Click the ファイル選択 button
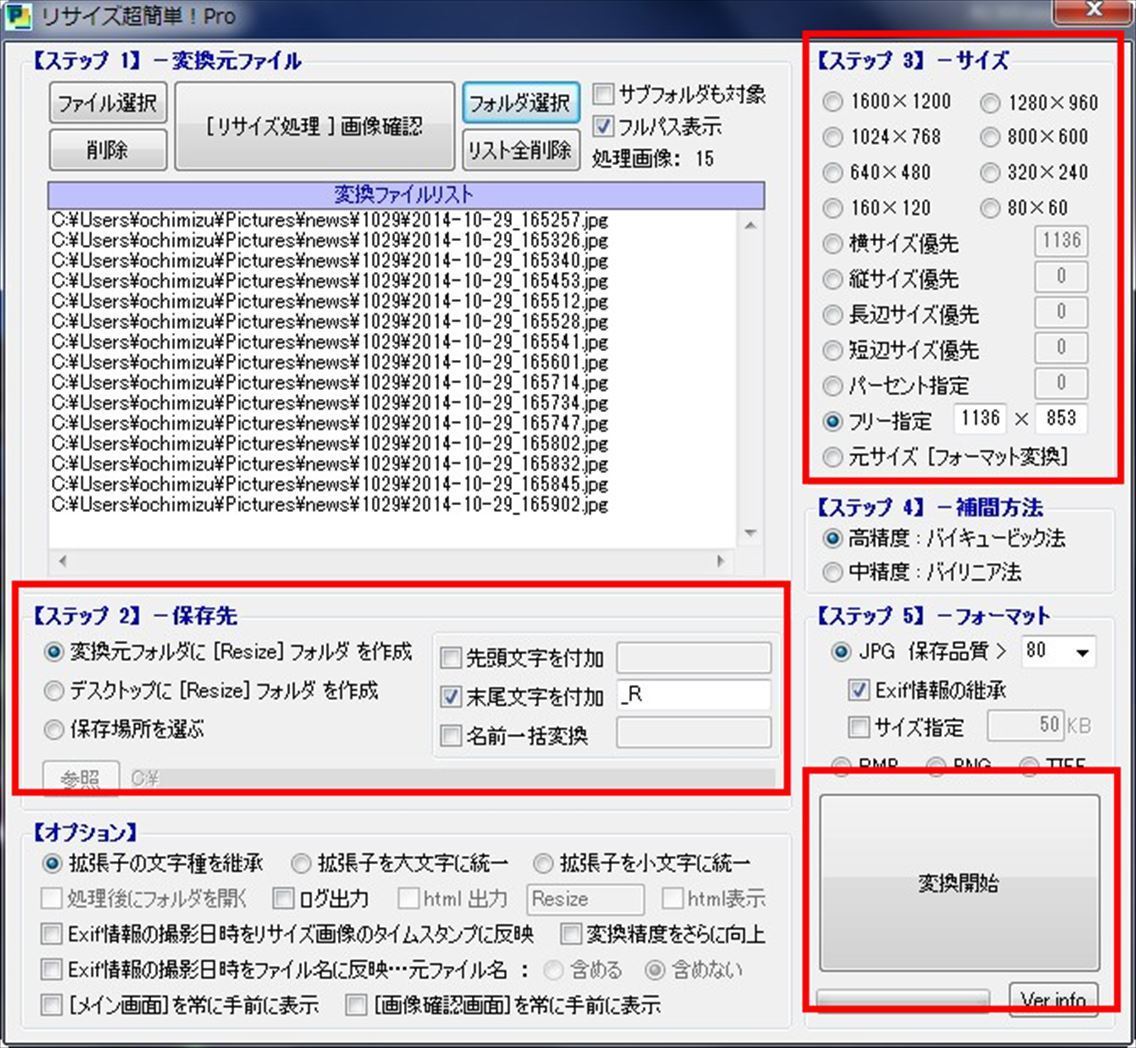This screenshot has height=1048, width=1136. click(x=105, y=103)
